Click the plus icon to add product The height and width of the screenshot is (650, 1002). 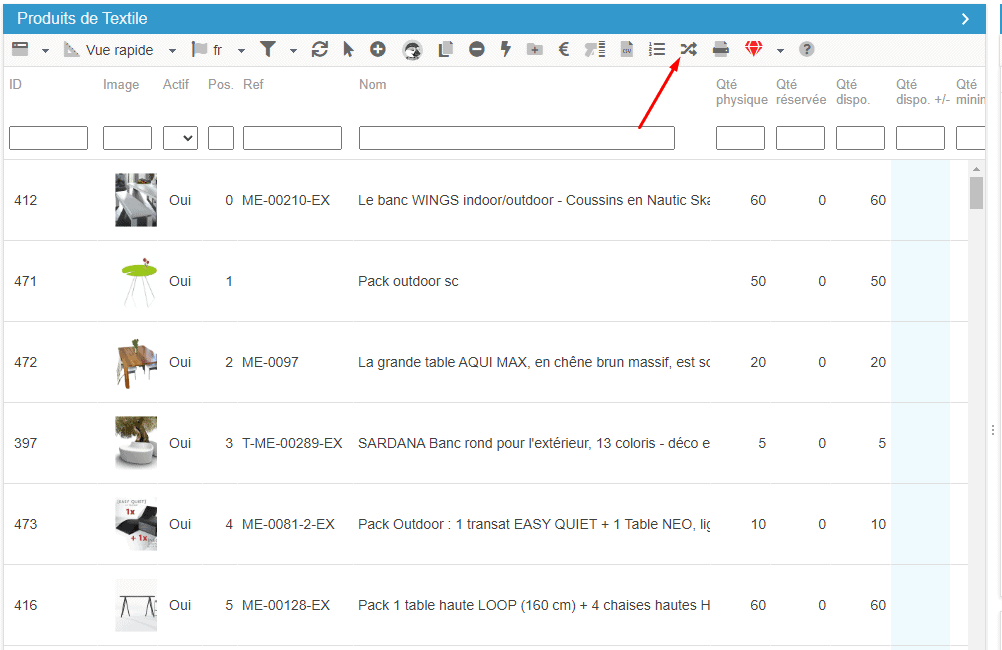click(378, 49)
